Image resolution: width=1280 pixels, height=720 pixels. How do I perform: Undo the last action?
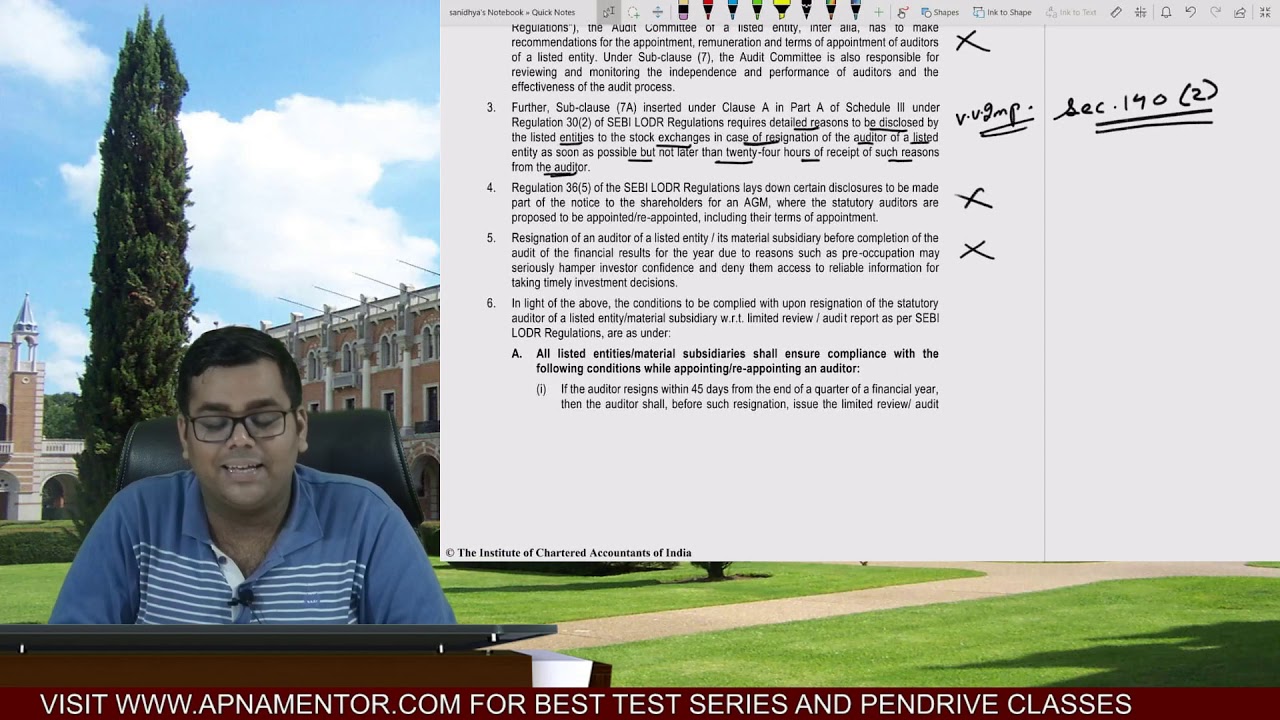click(x=1190, y=12)
